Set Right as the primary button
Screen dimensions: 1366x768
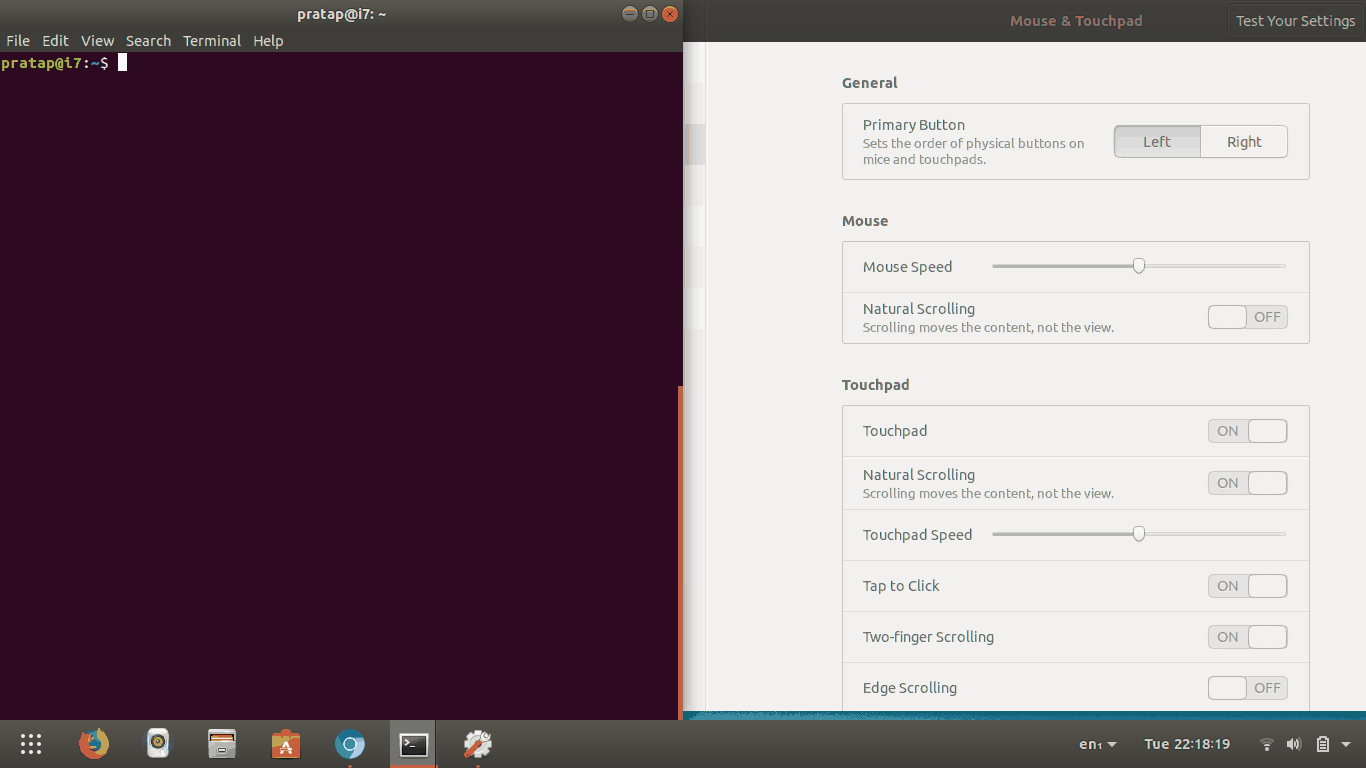1243,141
